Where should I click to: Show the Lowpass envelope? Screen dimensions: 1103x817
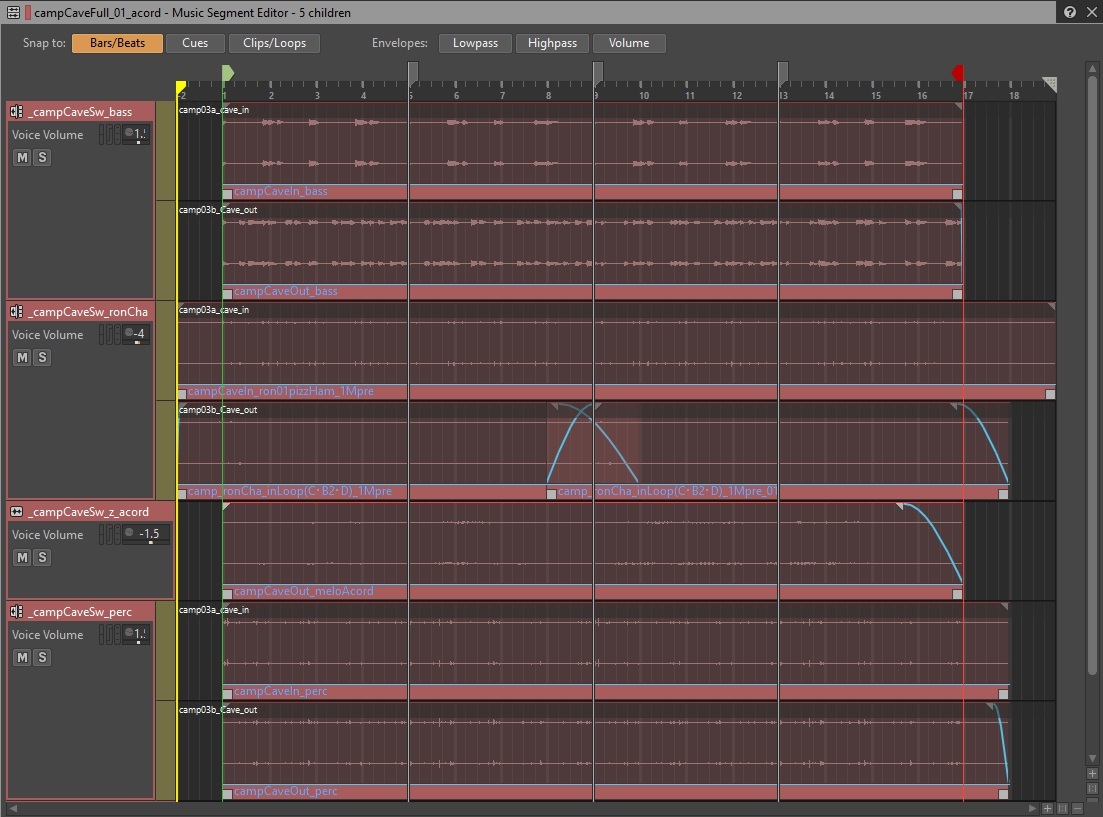(x=476, y=43)
